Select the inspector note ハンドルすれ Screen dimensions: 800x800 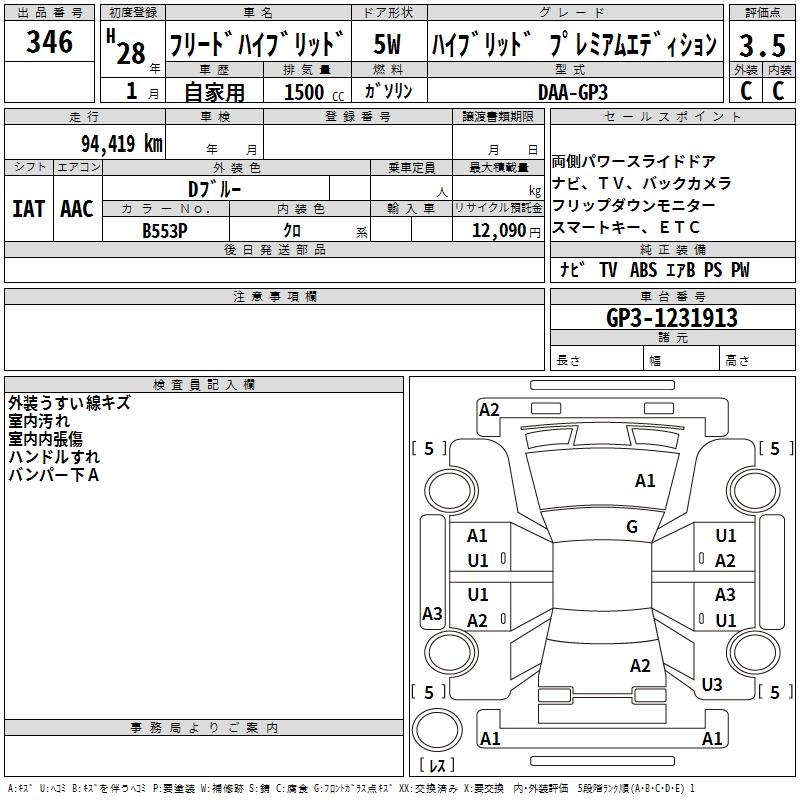(x=48, y=457)
